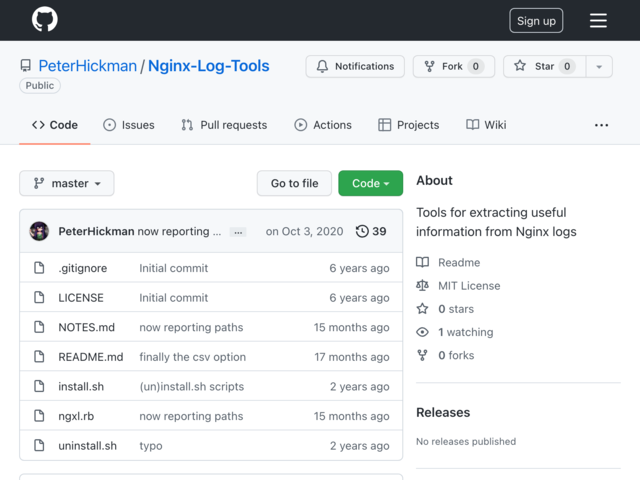Switch to the Code tab
640x480 pixels.
[55, 125]
